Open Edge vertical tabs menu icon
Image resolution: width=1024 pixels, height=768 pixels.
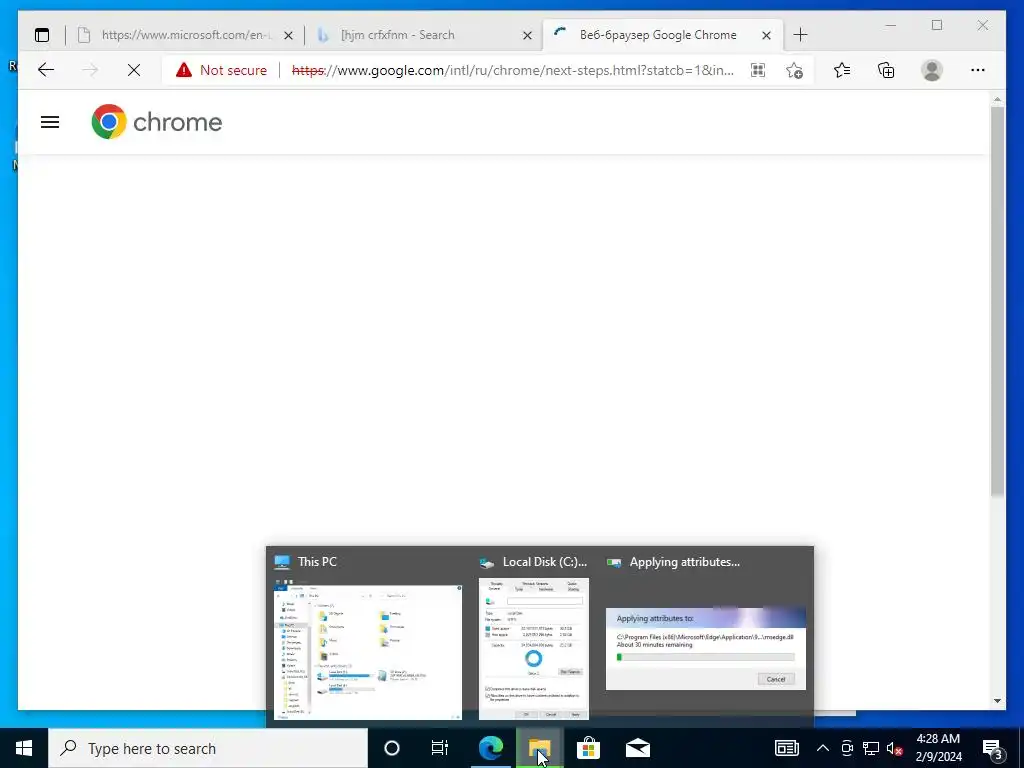(x=42, y=35)
